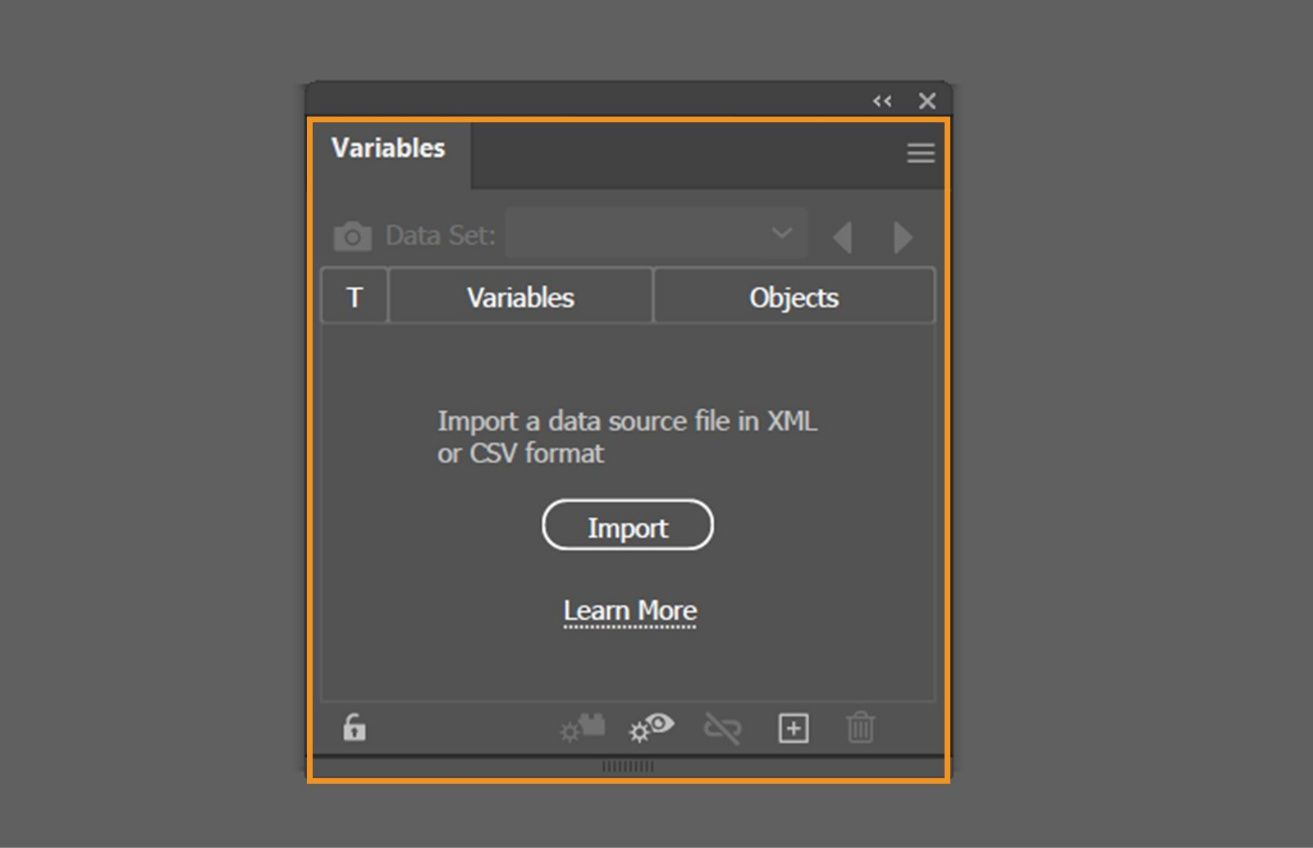Viewport: 1313px width, 848px height.
Task: Click the Objects column header
Action: 794,296
